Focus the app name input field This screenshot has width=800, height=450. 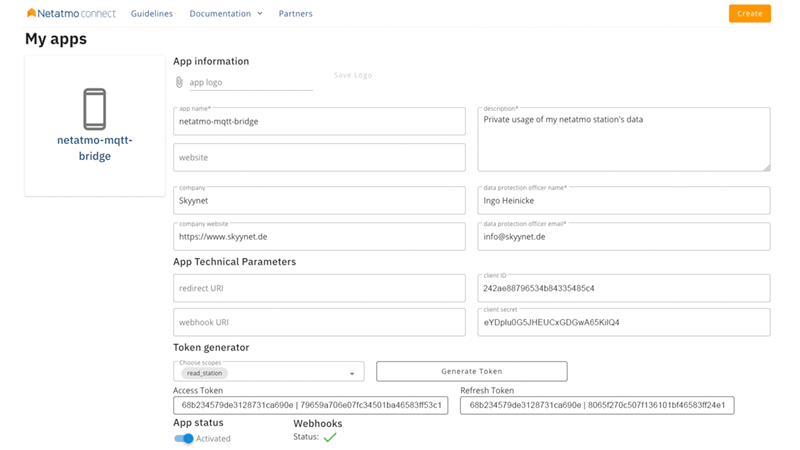319,122
